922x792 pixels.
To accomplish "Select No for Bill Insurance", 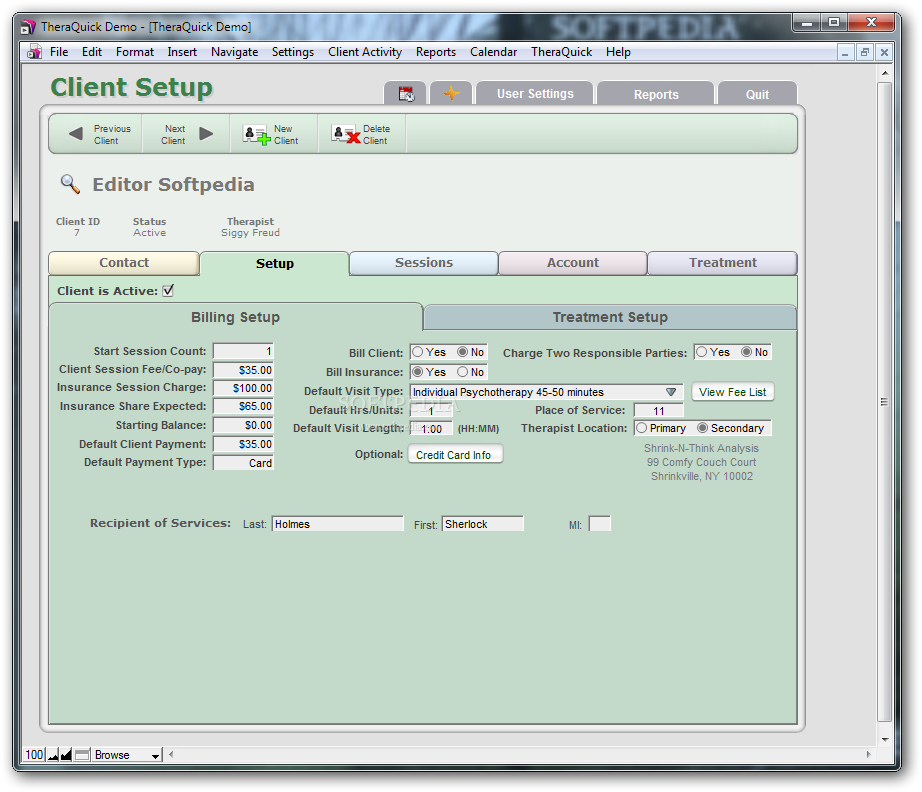I will click(x=463, y=372).
